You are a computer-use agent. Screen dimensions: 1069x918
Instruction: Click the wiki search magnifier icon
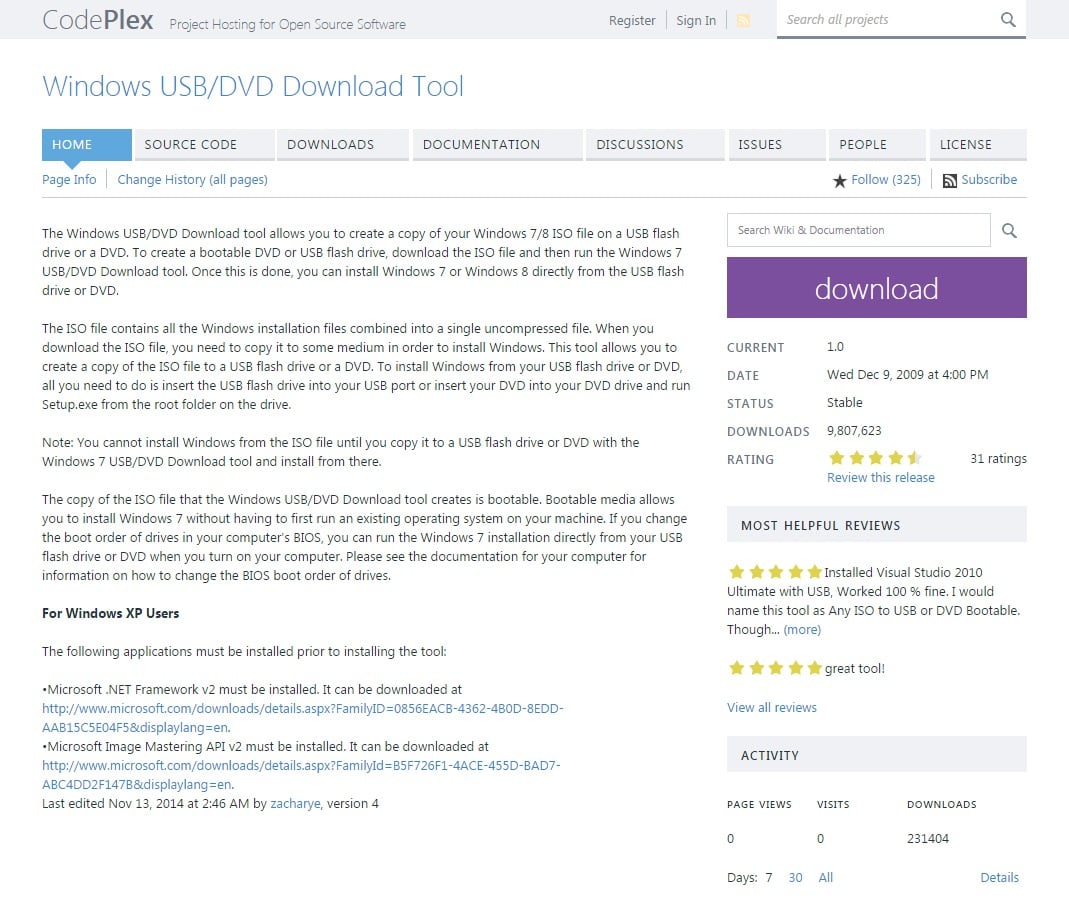coord(1009,230)
